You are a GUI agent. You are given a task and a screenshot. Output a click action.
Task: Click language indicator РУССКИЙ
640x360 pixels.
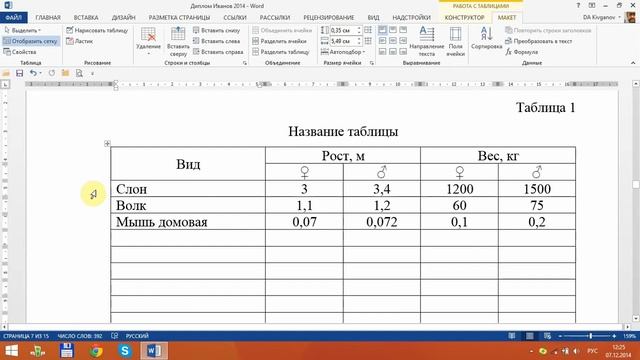(x=137, y=336)
